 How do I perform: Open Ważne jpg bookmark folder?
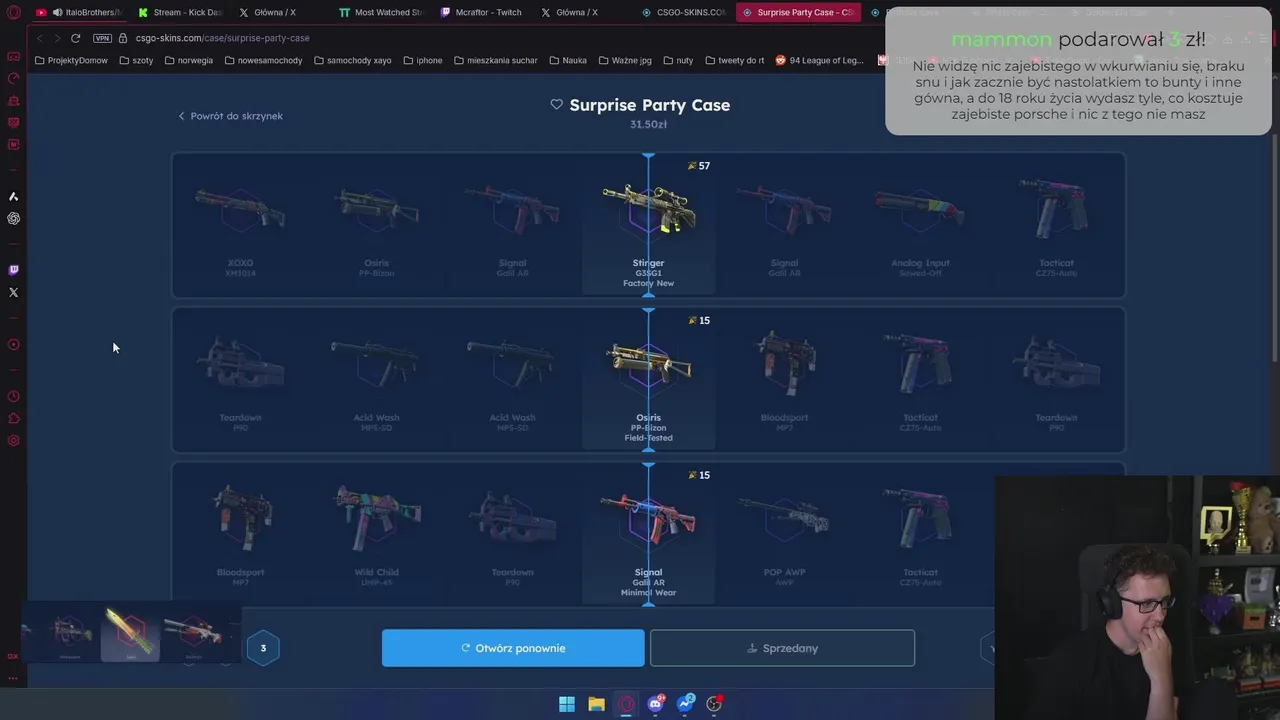624,60
